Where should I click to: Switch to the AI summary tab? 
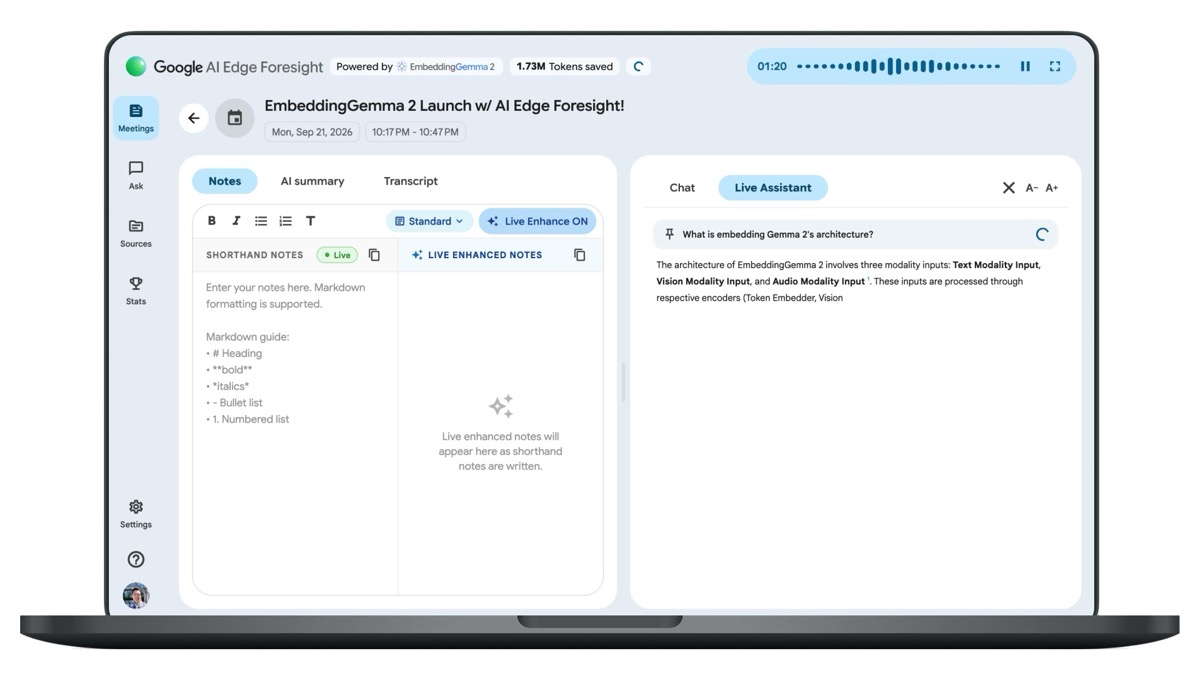pyautogui.click(x=312, y=181)
